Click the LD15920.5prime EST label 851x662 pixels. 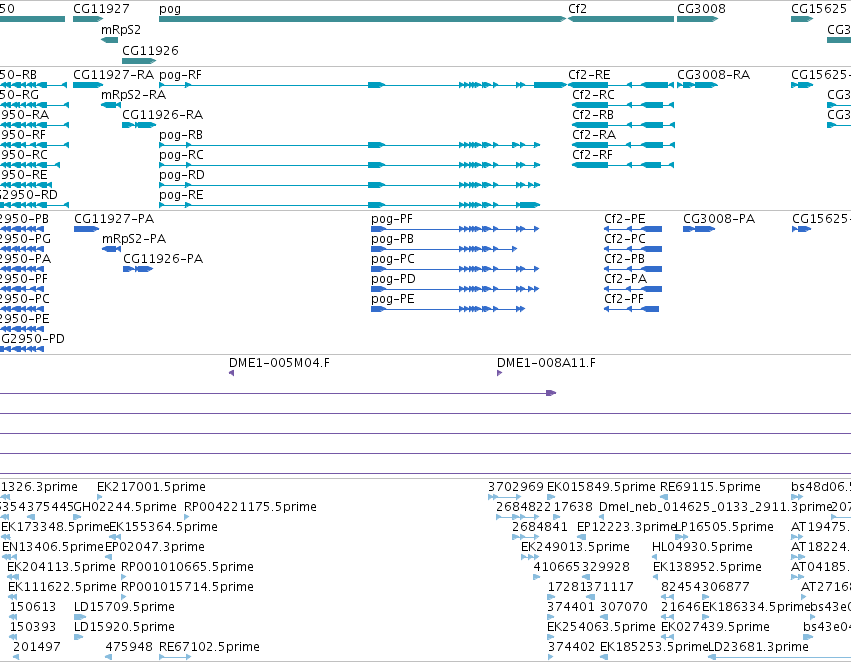click(x=124, y=627)
